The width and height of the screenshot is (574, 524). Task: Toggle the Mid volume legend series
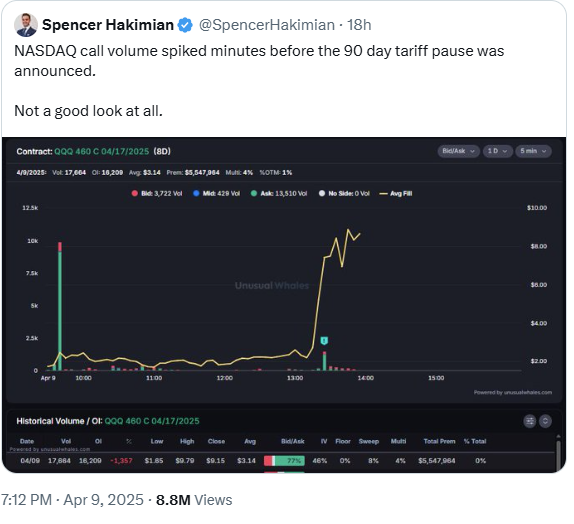pos(217,193)
